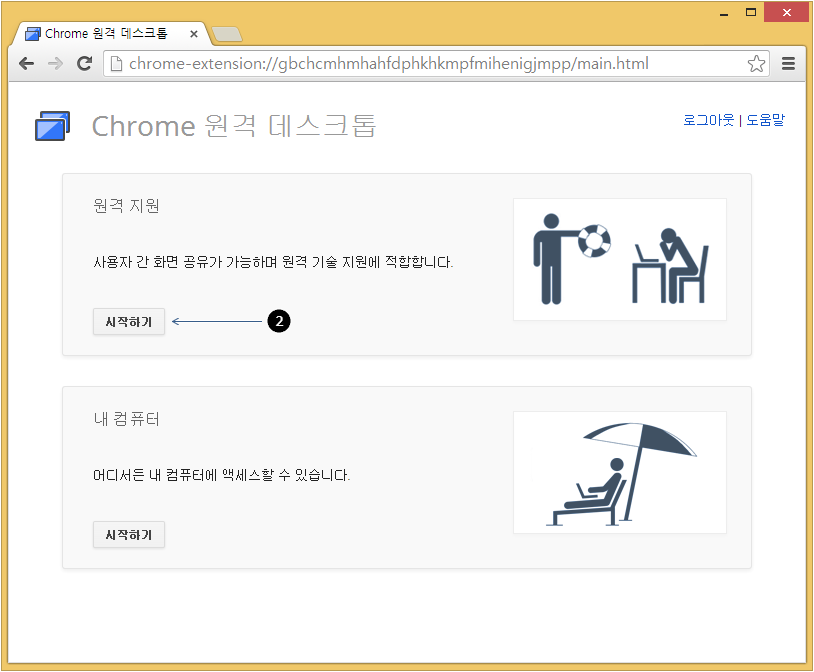Click 시작하기 under 내 컴퓨터

coord(129,534)
